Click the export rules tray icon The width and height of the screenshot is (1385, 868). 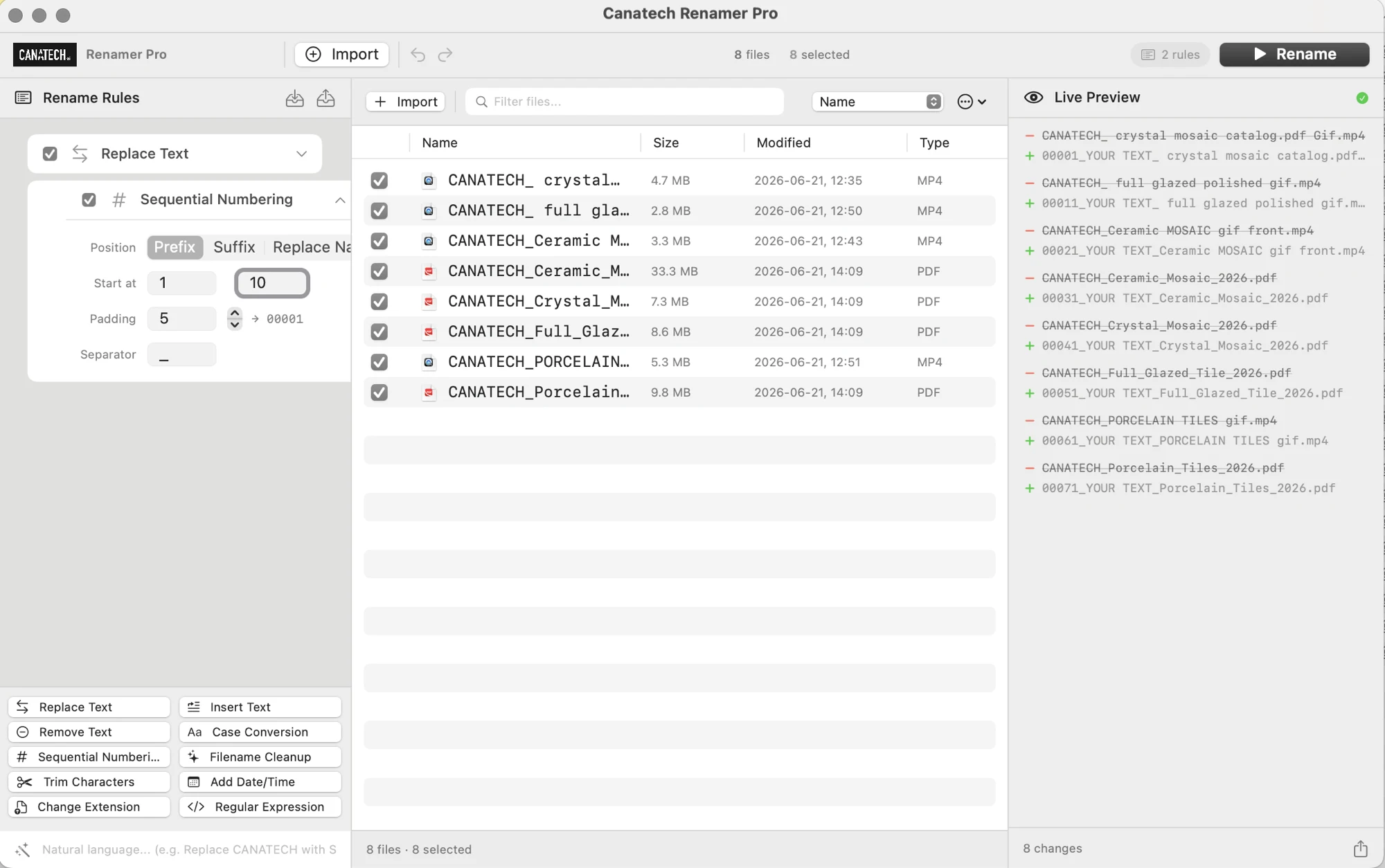pyautogui.click(x=325, y=98)
